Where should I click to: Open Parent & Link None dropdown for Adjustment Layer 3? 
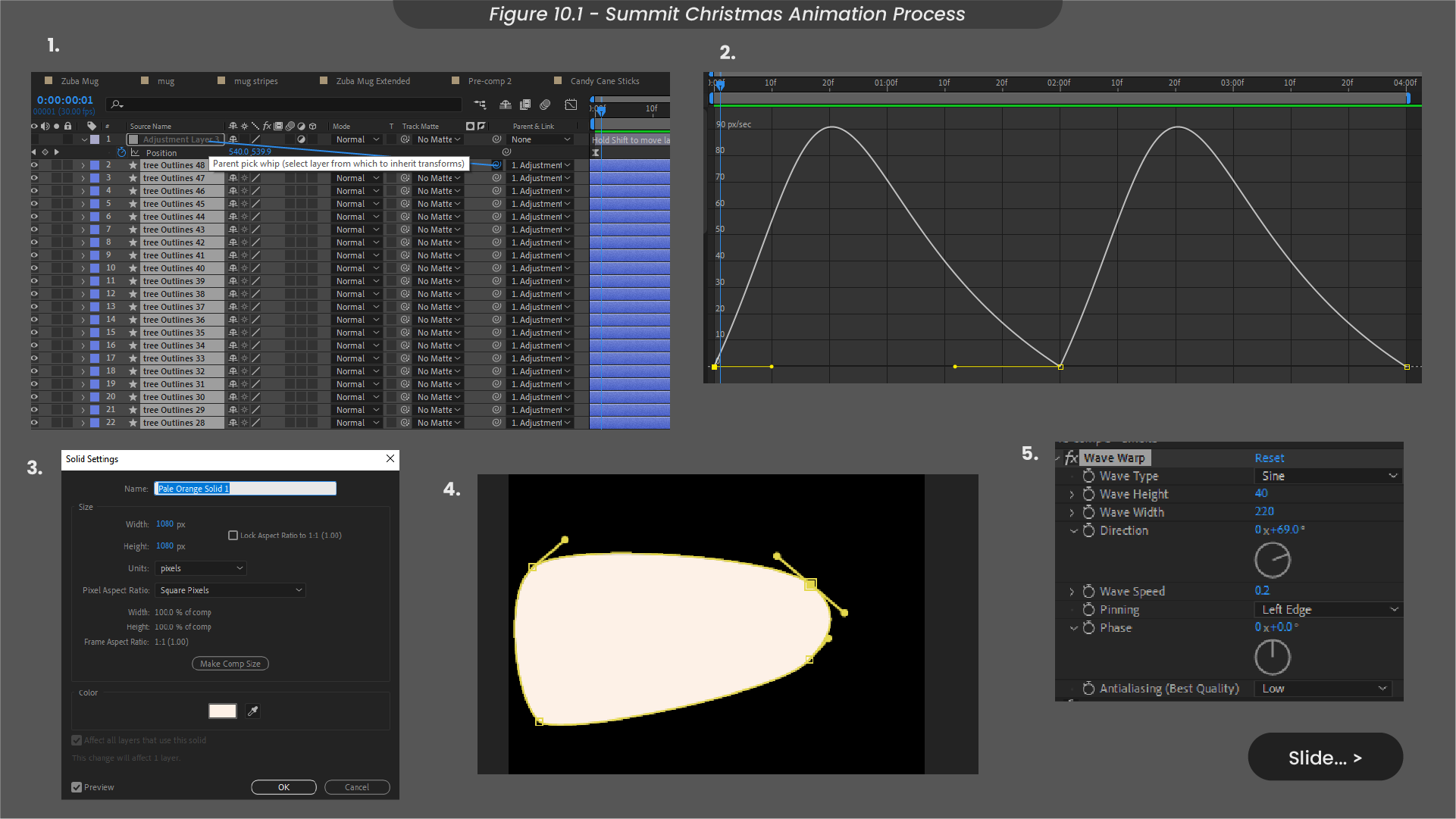coord(540,139)
